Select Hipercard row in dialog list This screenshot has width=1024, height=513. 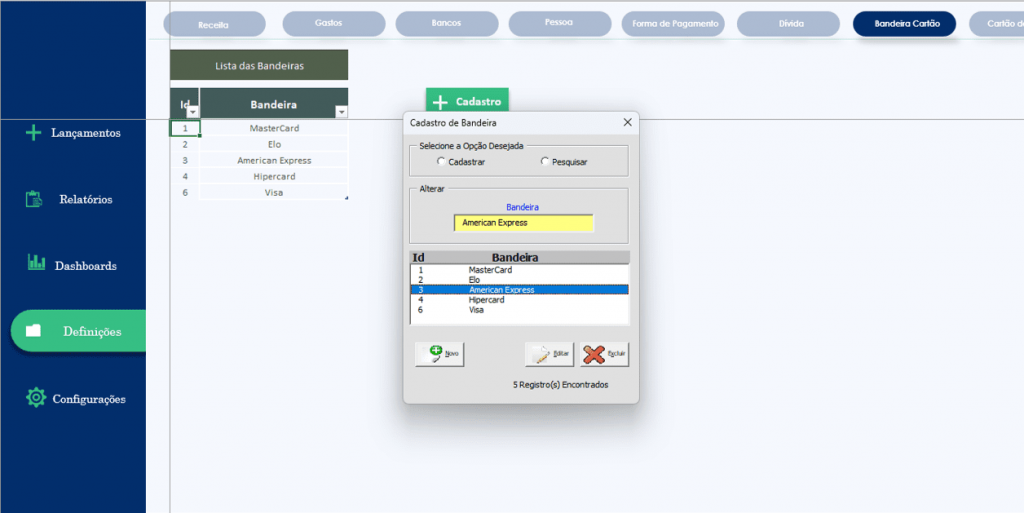pyautogui.click(x=519, y=300)
